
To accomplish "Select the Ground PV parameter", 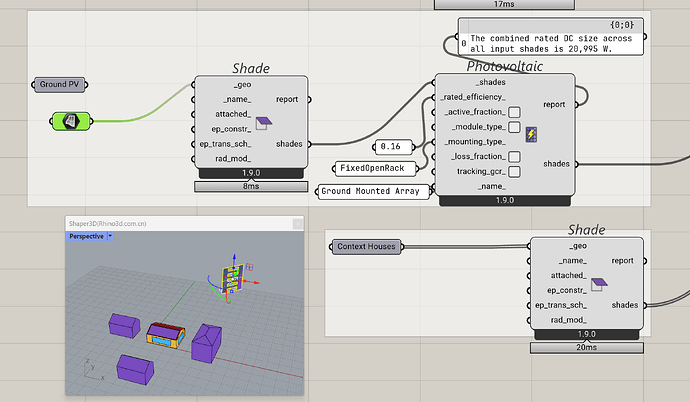I will [x=60, y=85].
